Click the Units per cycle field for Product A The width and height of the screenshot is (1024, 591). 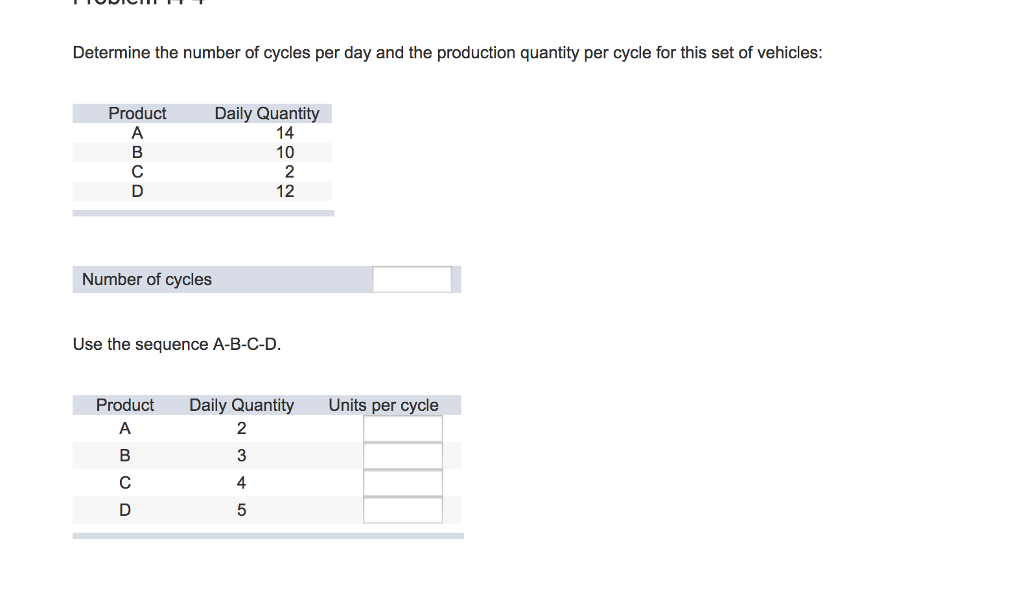(403, 428)
